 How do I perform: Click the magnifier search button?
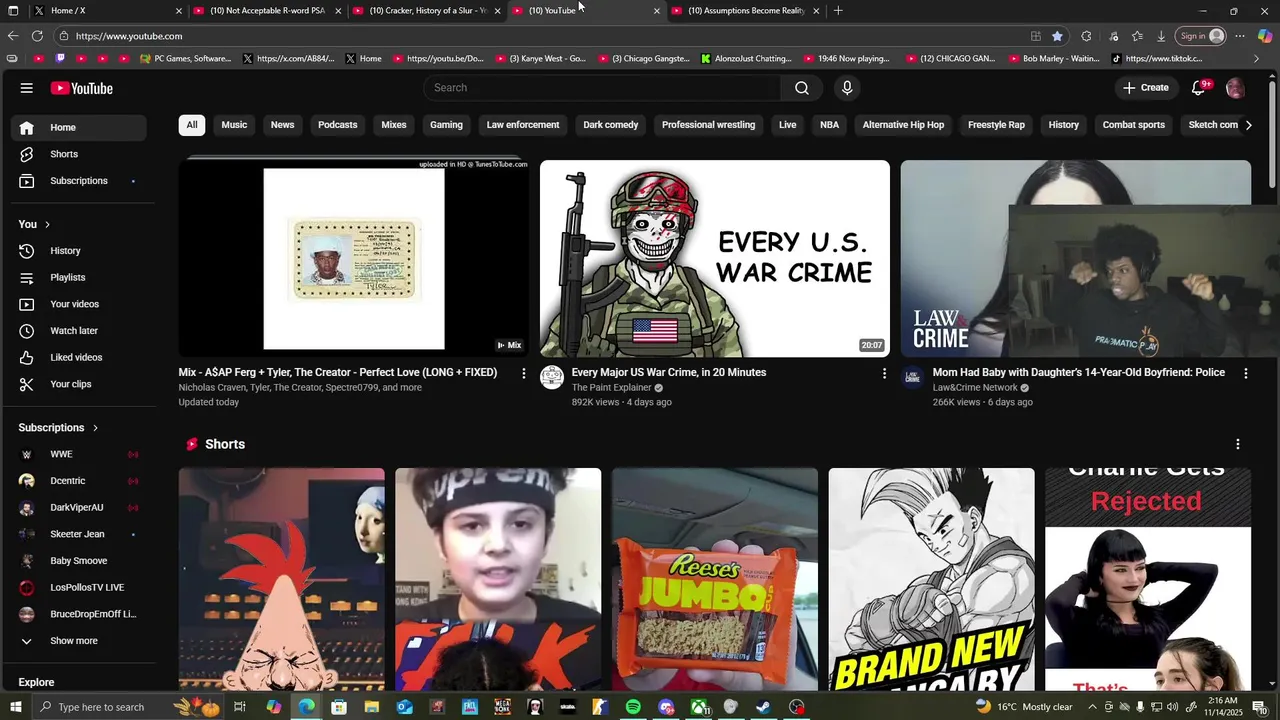pos(801,88)
